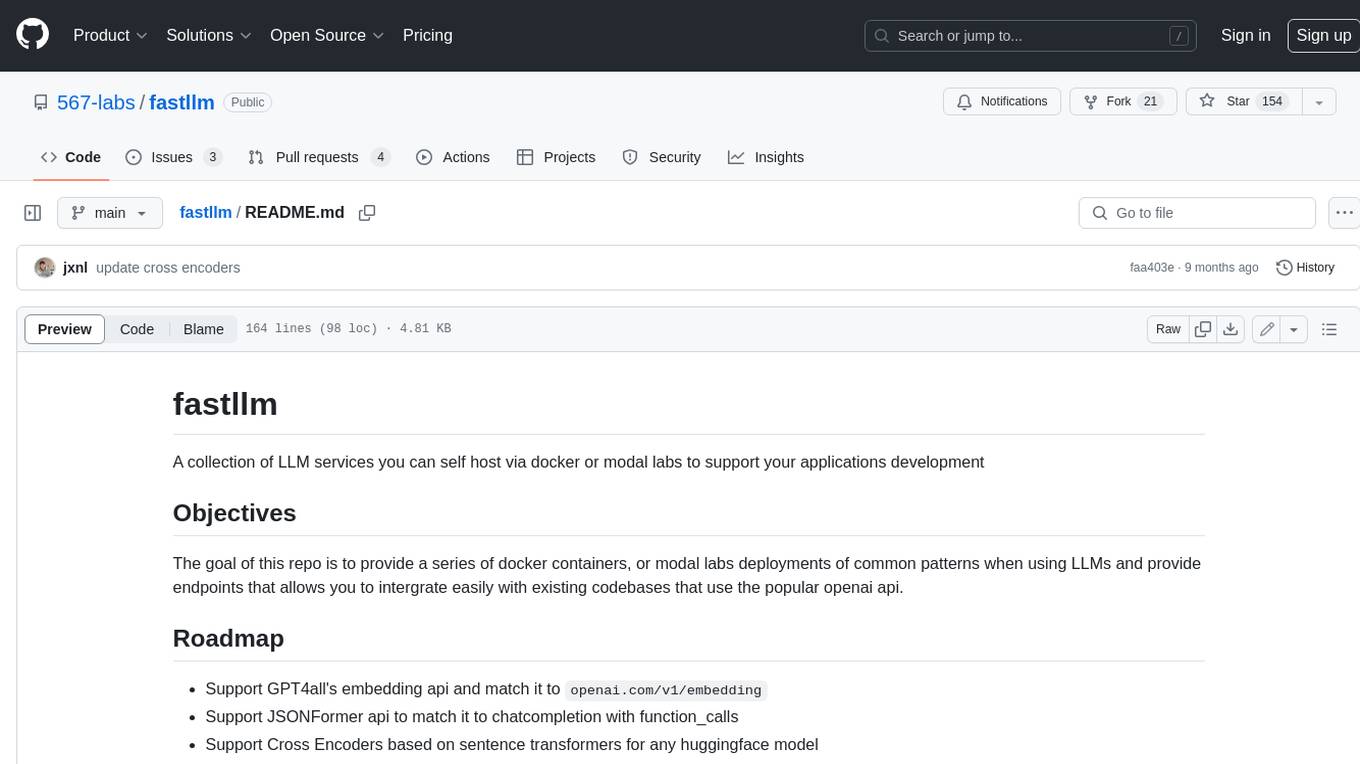Download the raw file icon
The image size is (1360, 764).
(x=1231, y=329)
